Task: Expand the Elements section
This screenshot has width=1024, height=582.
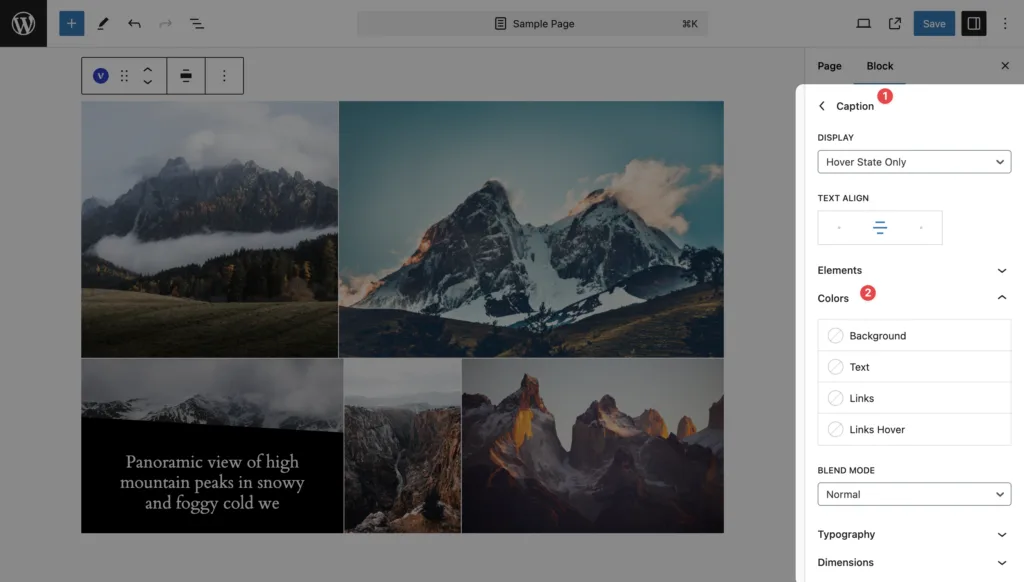Action: (x=913, y=270)
